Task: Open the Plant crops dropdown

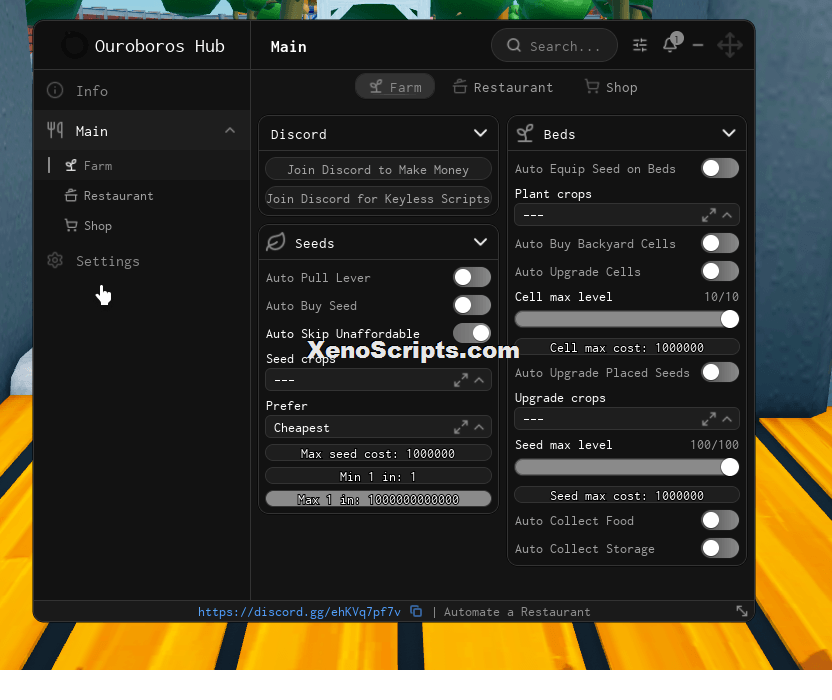Action: [x=627, y=215]
